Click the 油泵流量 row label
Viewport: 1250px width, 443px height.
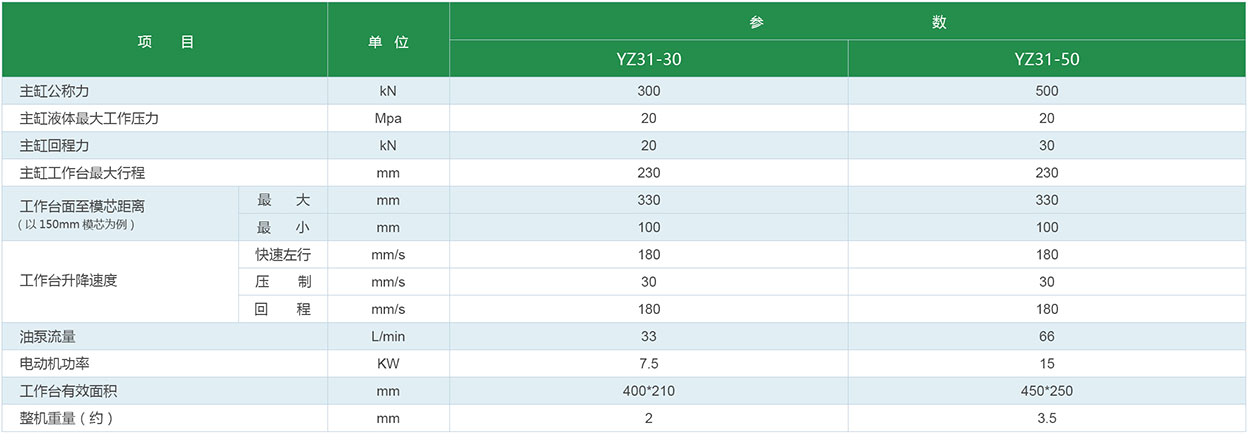click(49, 336)
